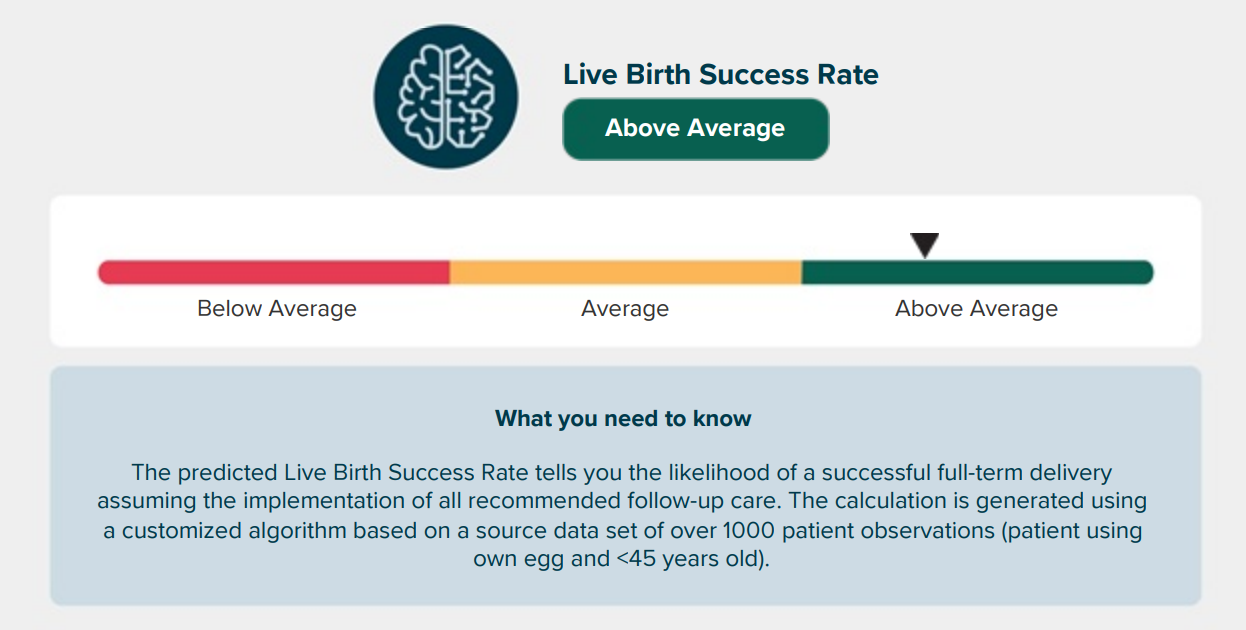Click the orange Average bar segment
1246x630 pixels.
point(626,272)
